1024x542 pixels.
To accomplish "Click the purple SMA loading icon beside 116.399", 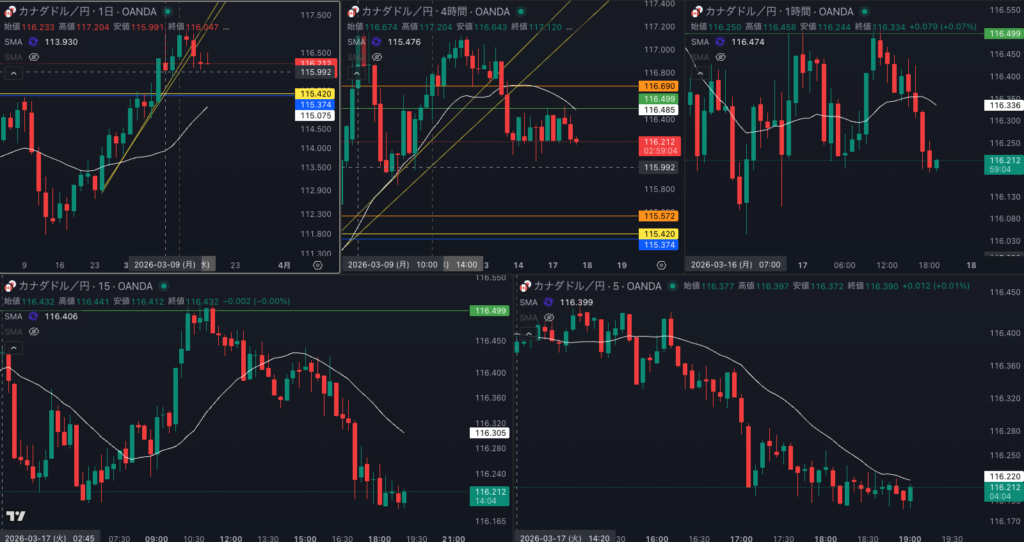I will pos(549,302).
